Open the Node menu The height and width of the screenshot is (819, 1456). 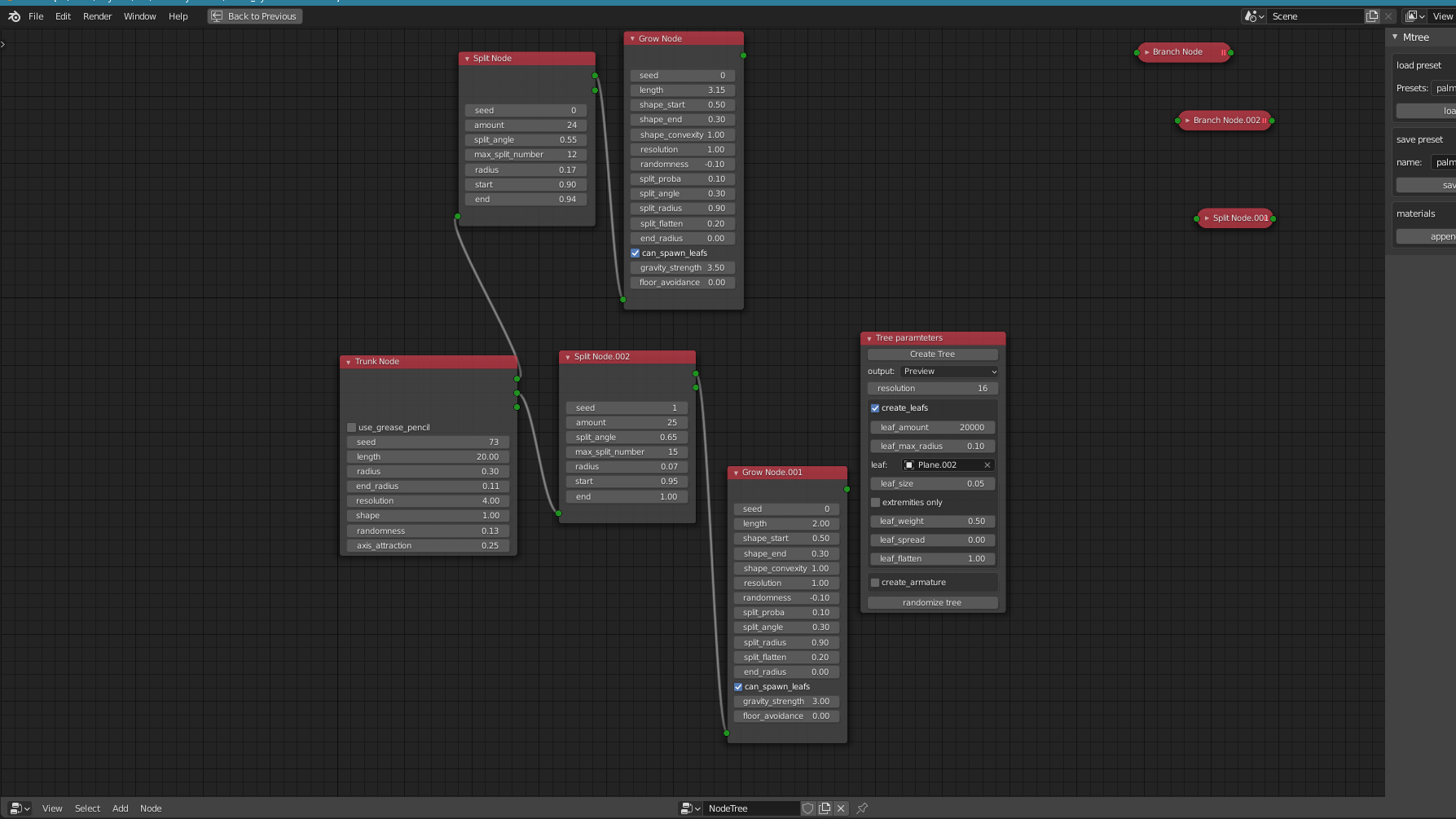pos(151,808)
